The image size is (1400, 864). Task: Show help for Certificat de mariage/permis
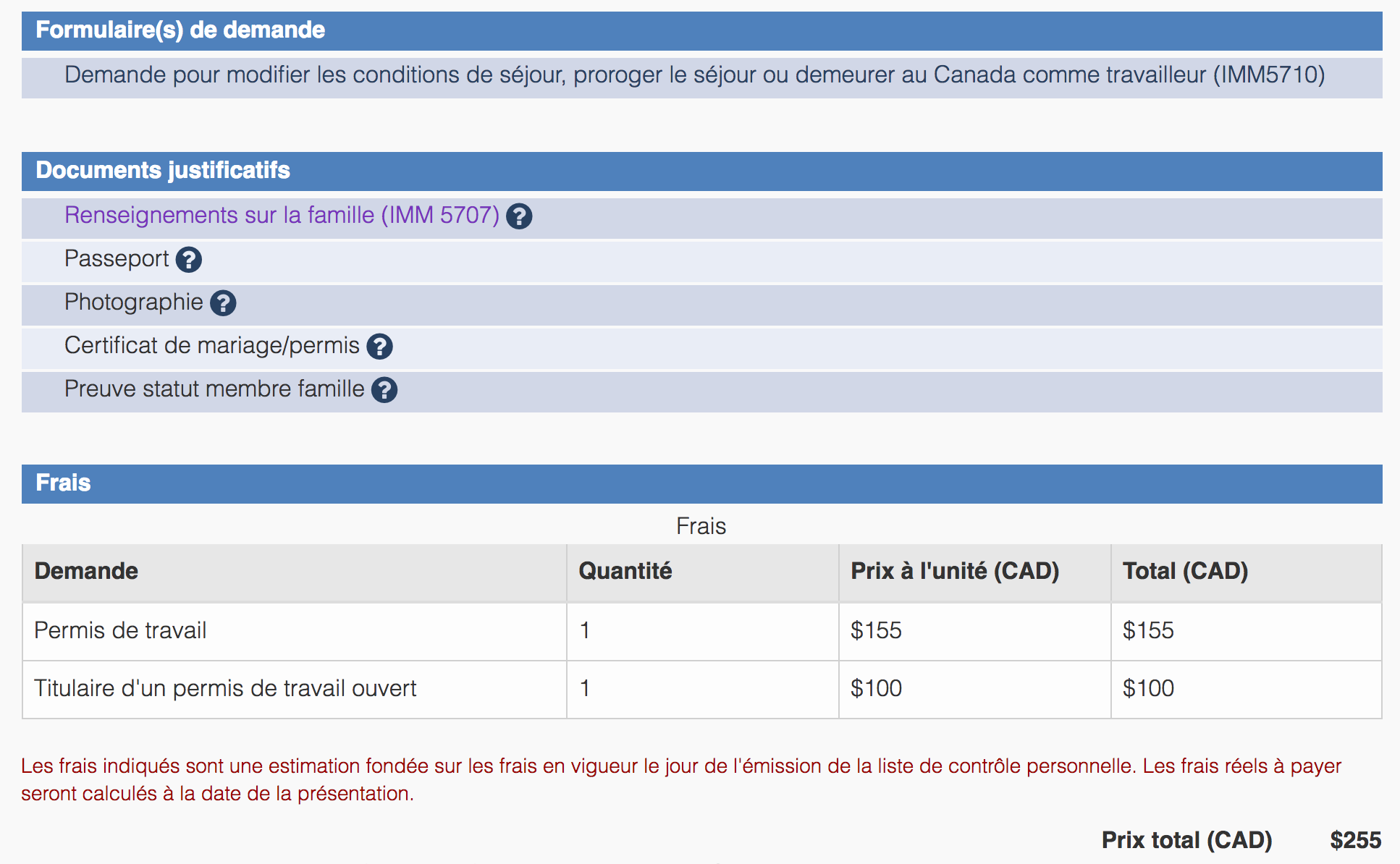(x=379, y=347)
